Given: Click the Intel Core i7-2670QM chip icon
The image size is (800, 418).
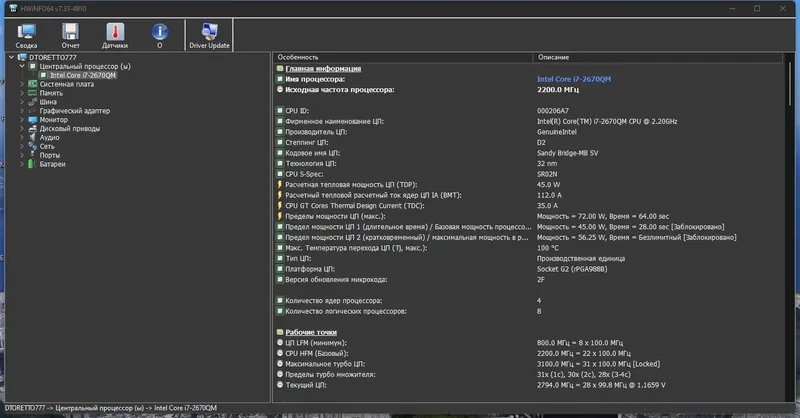Looking at the screenshot, I should click(x=43, y=75).
